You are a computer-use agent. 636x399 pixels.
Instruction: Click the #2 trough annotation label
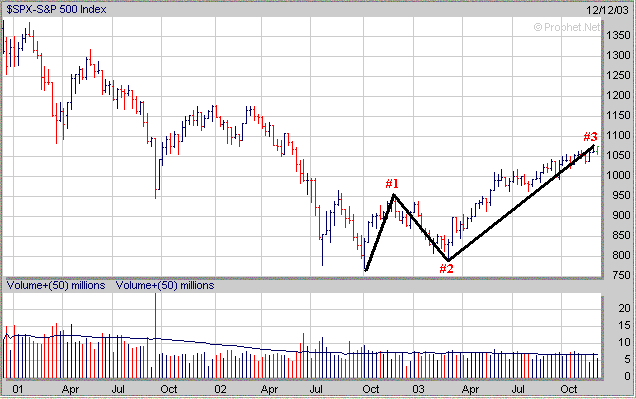(446, 268)
